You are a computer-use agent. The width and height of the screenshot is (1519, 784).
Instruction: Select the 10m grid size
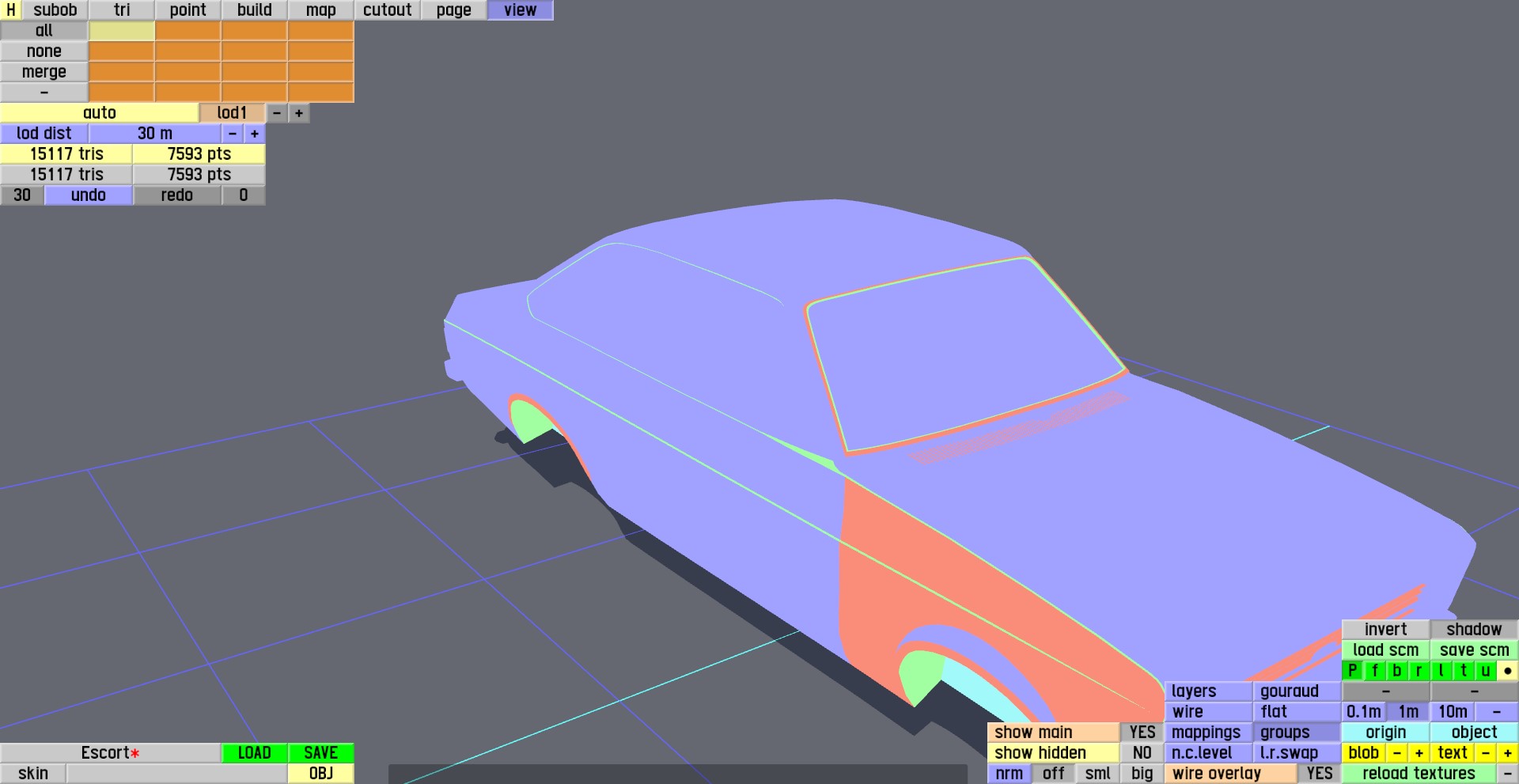(1453, 712)
